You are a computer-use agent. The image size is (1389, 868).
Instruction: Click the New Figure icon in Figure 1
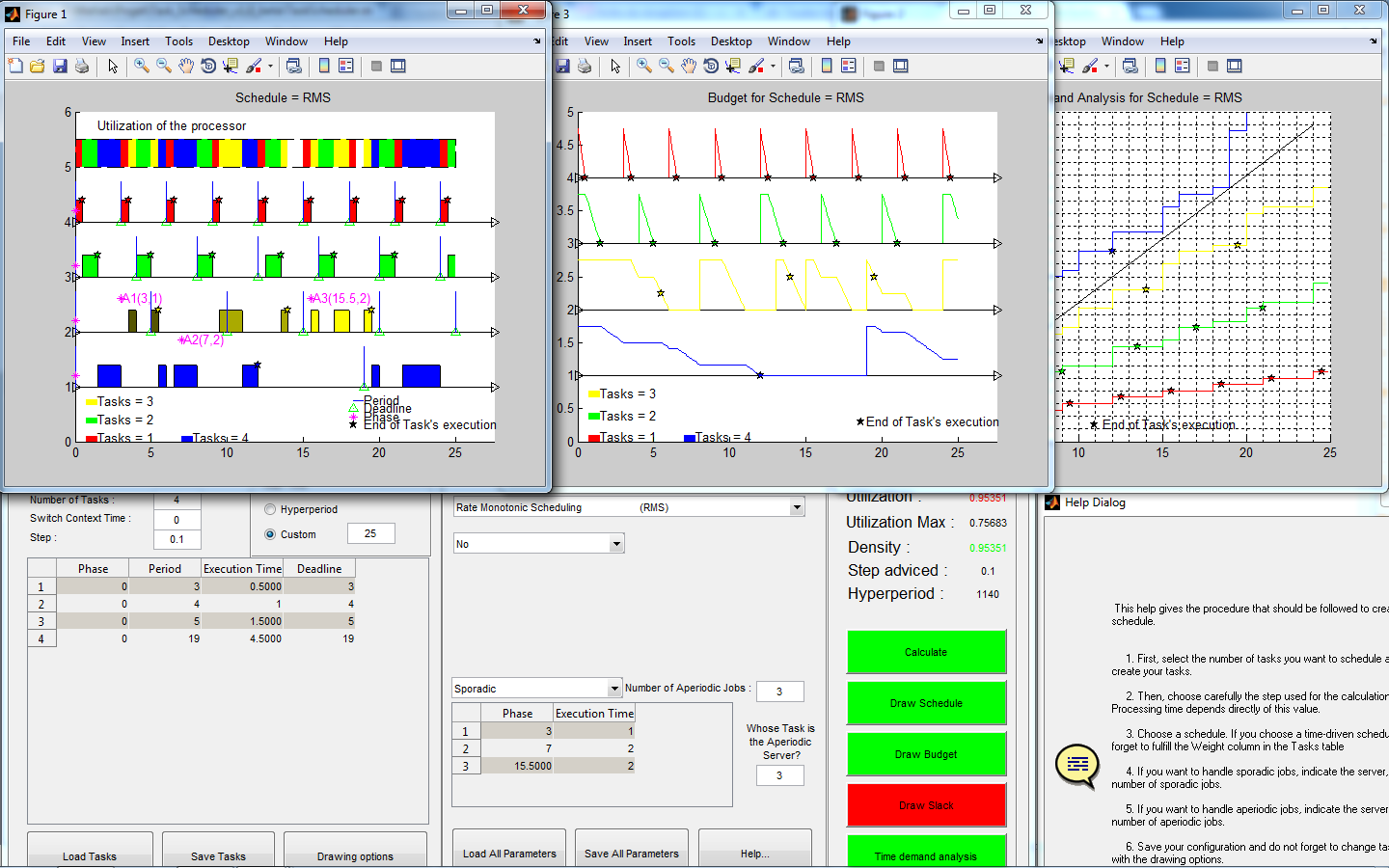pyautogui.click(x=15, y=66)
